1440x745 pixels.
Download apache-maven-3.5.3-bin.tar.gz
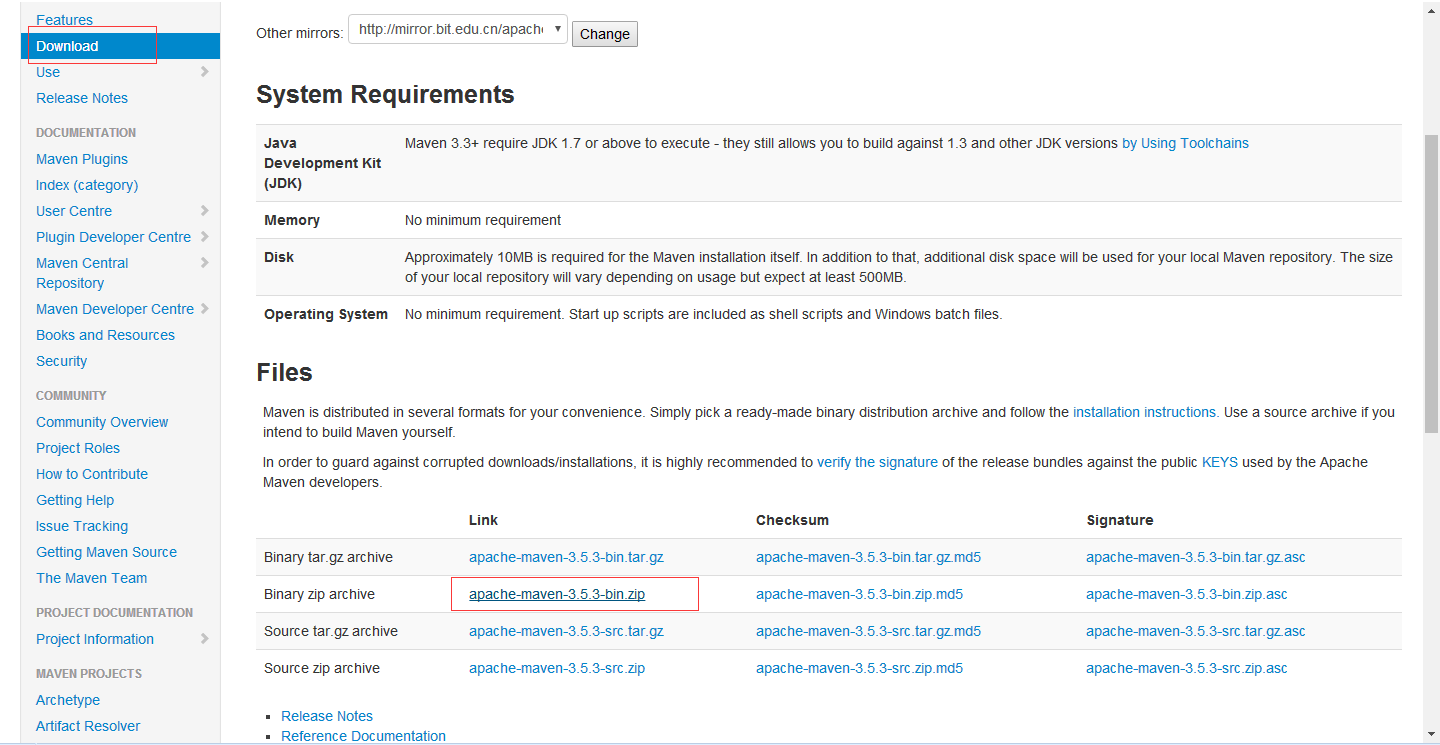pyautogui.click(x=566, y=557)
